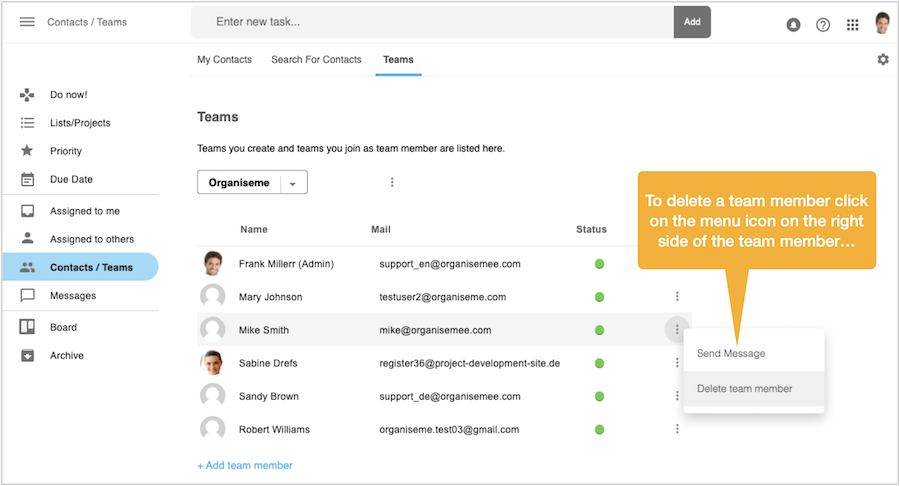Screen dimensions: 900x486
Task: Open the apps grid icon
Action: [852, 25]
